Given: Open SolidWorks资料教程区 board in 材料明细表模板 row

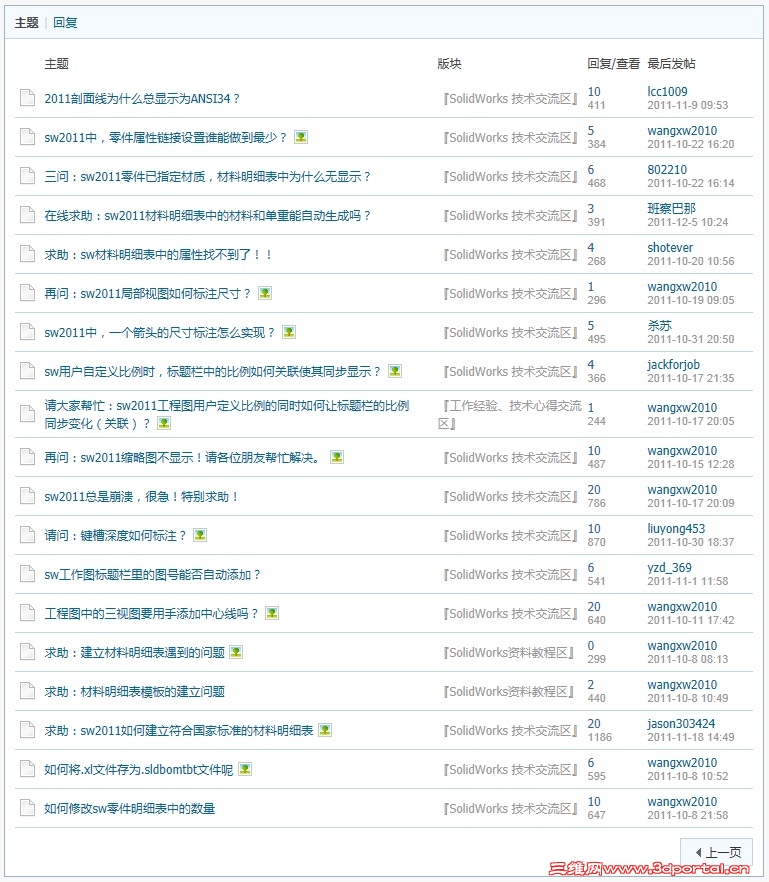Looking at the screenshot, I should [509, 691].
